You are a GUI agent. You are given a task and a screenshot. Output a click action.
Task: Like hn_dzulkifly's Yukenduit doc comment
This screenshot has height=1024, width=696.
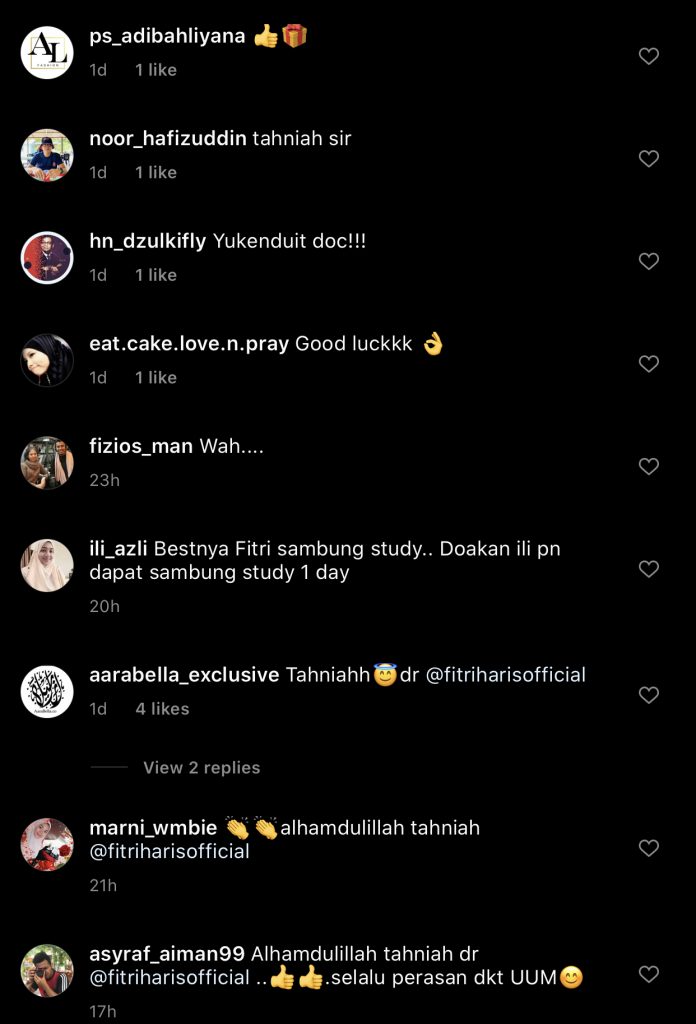pos(649,261)
